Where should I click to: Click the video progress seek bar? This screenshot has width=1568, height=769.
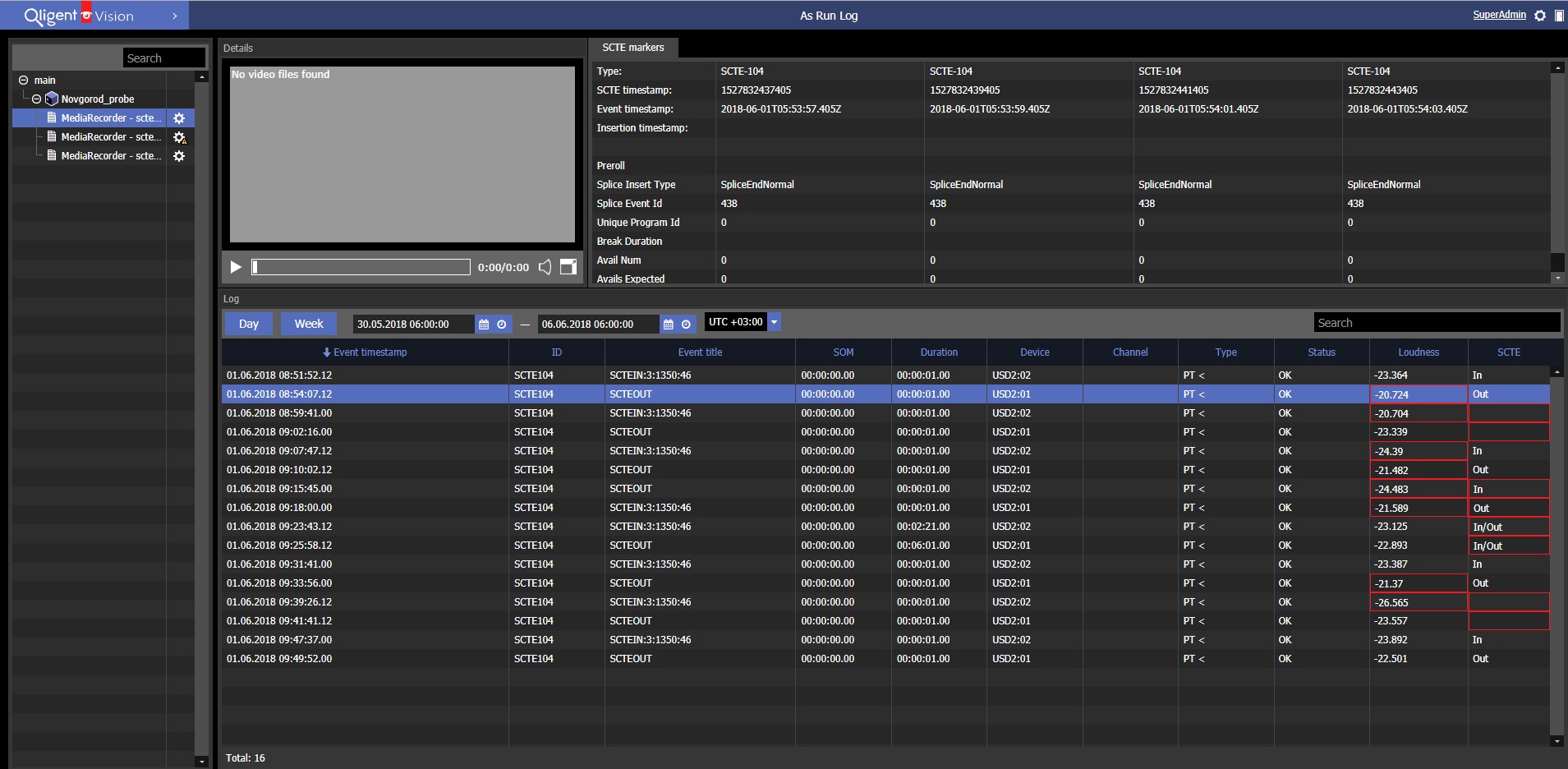361,267
